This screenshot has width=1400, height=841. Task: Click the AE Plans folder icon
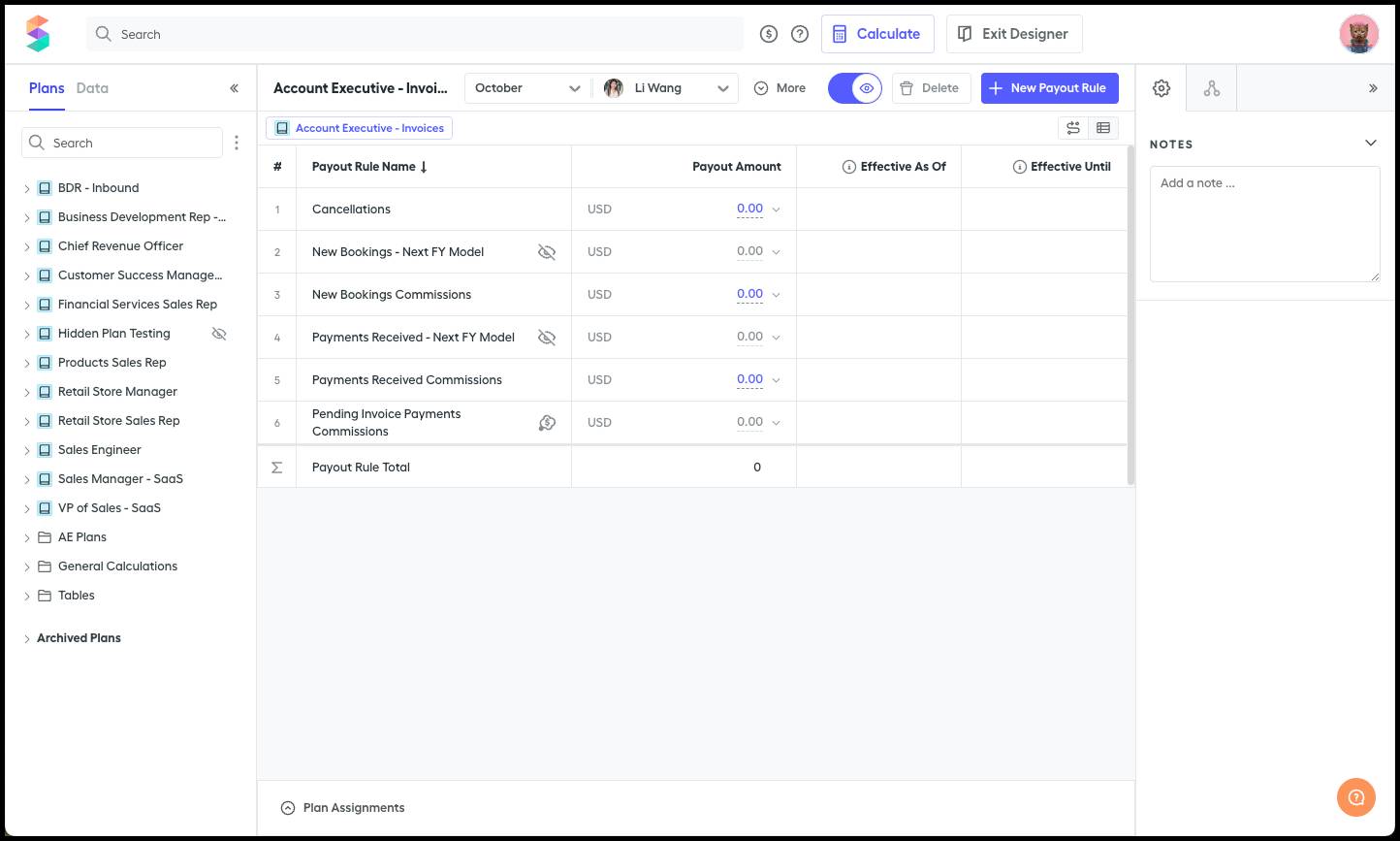click(45, 537)
